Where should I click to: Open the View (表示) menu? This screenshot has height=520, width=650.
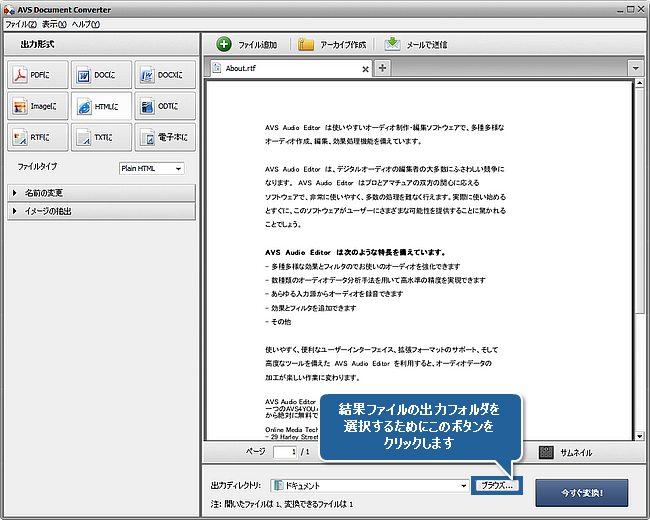point(54,24)
